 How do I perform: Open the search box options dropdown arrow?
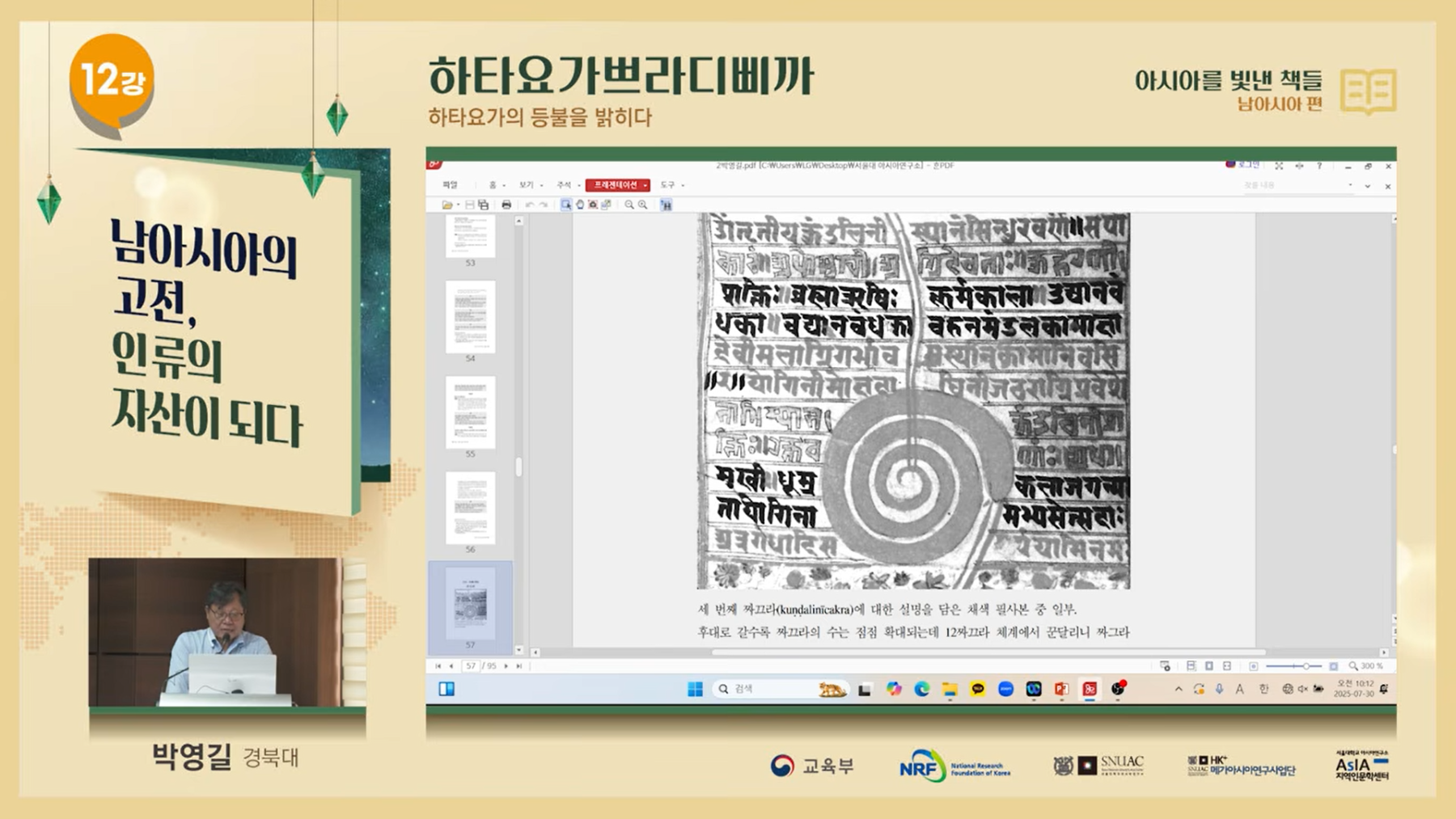point(1350,186)
